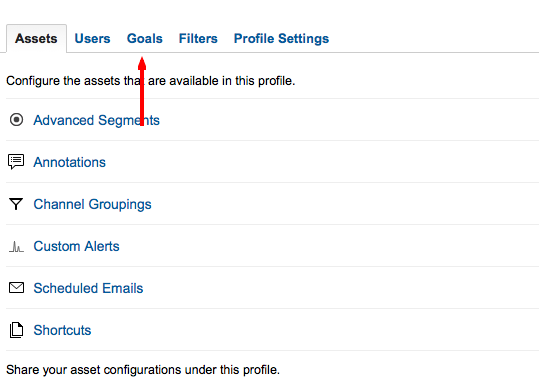
Task: Switch to the Users tab
Action: [92, 38]
